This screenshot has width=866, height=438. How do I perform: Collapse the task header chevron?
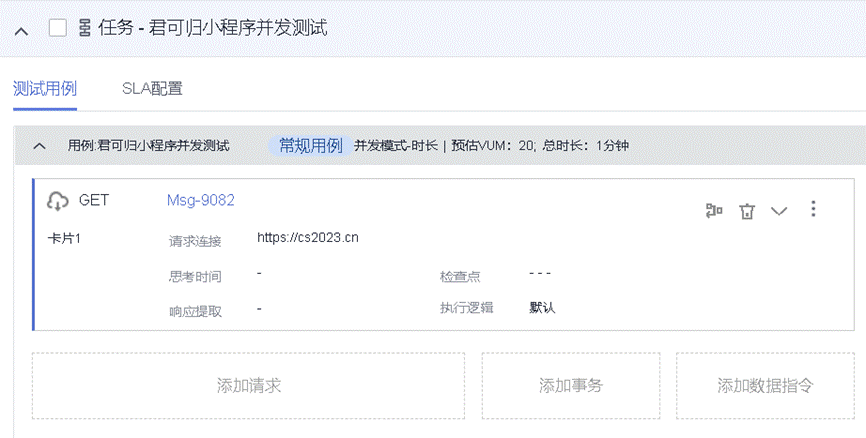[x=21, y=31]
